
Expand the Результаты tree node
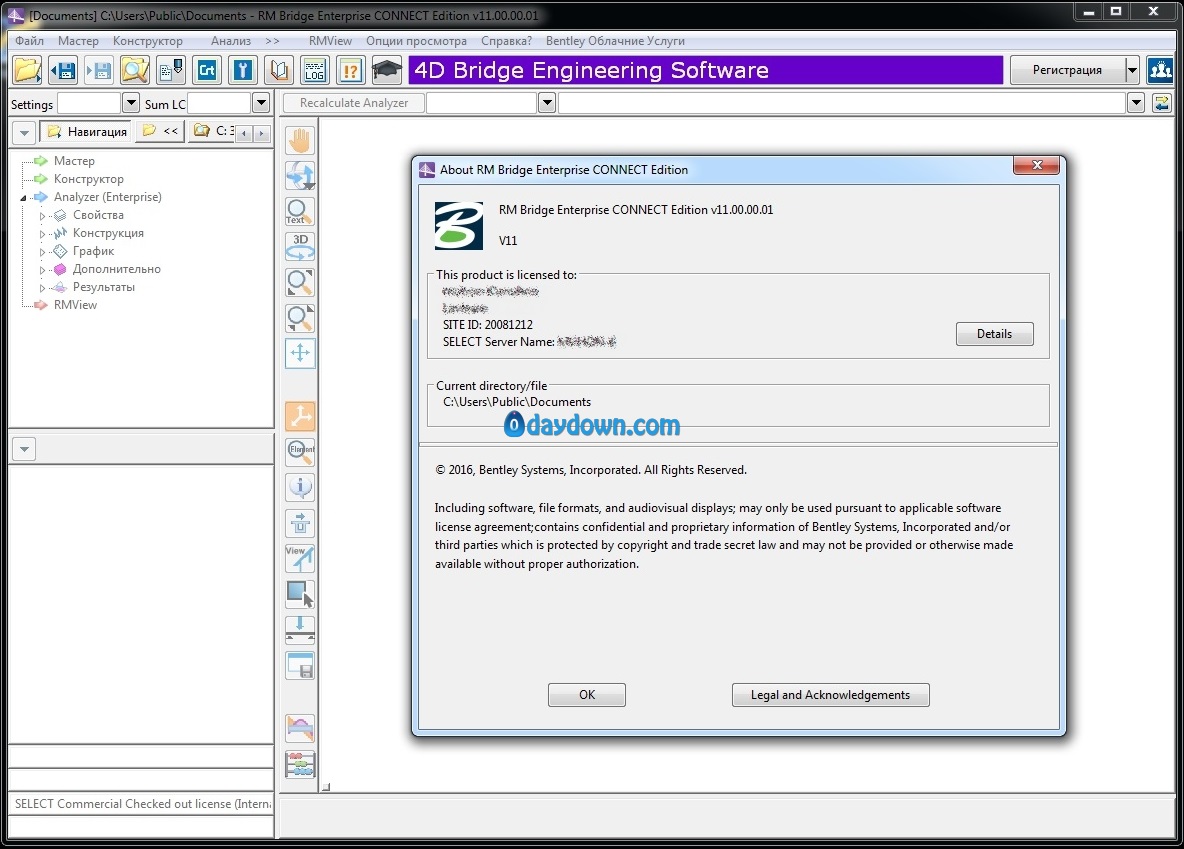tap(42, 288)
